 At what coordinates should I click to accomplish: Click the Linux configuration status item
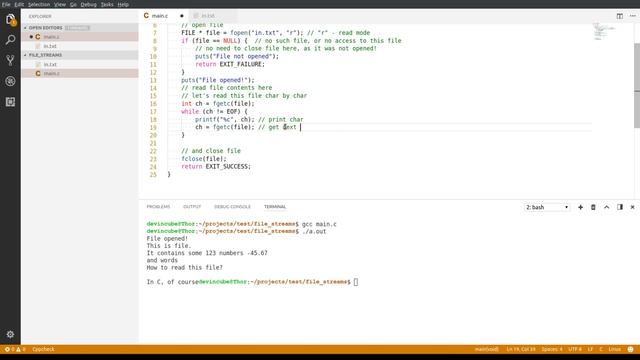tap(614, 349)
